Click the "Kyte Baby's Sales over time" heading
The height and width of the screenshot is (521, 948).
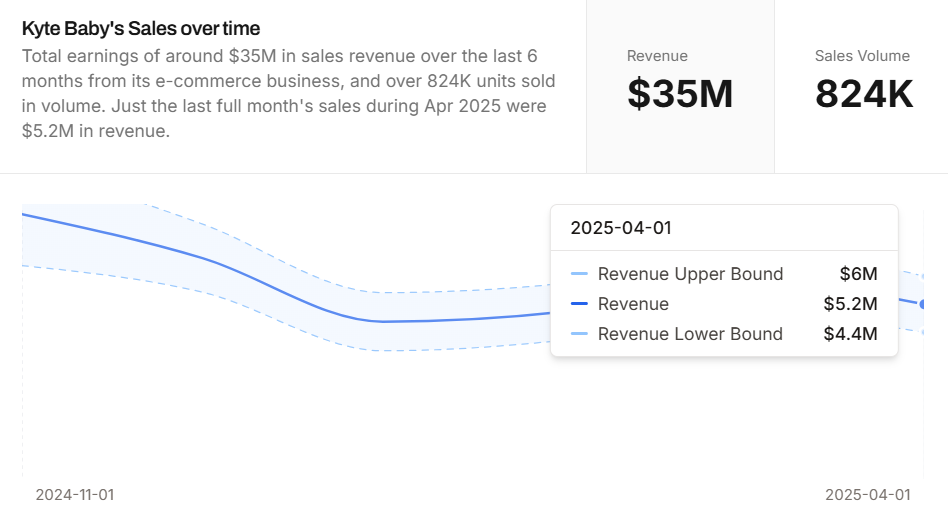pyautogui.click(x=141, y=28)
